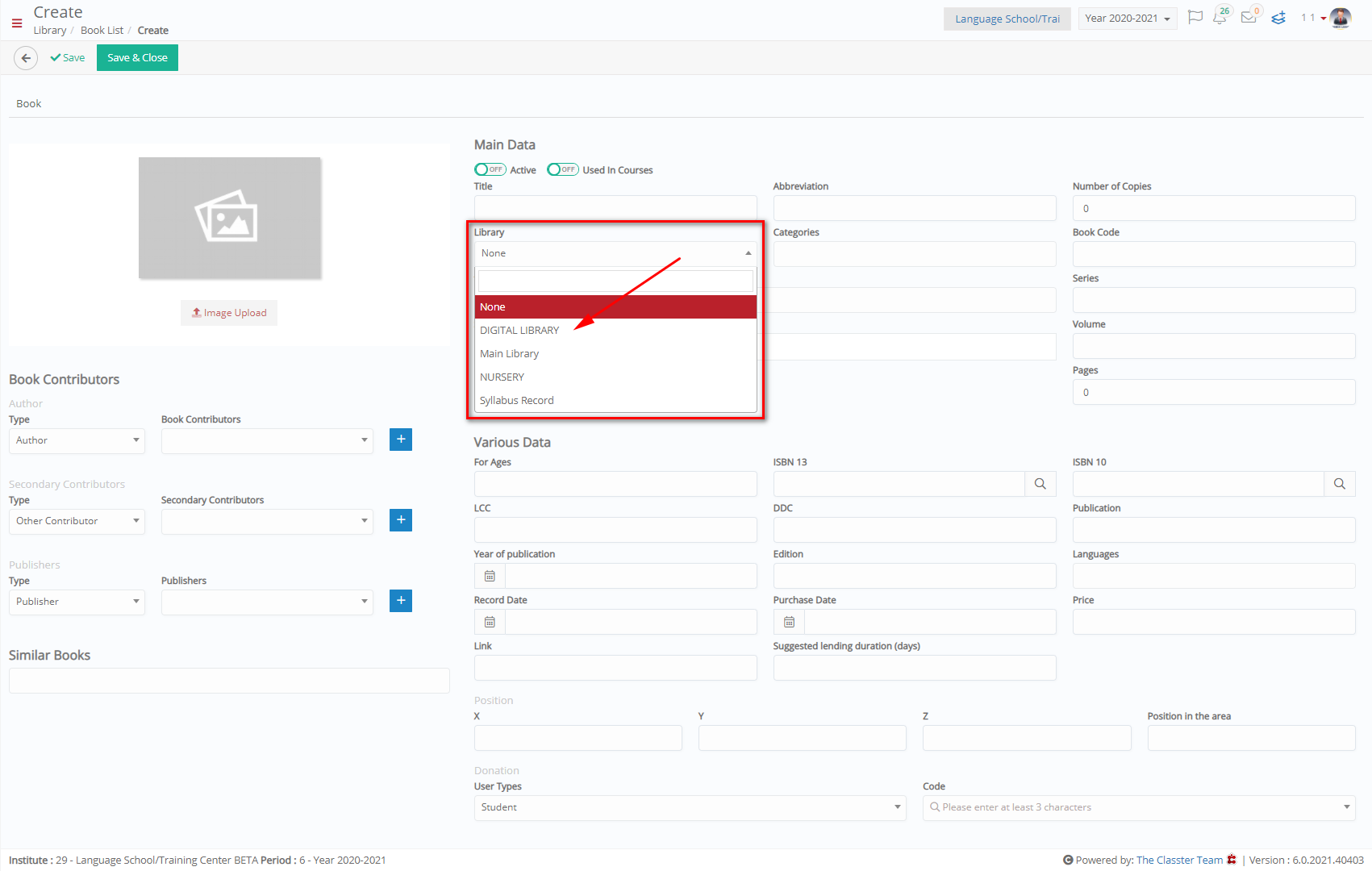Toggle the Used In Courses switch
This screenshot has width=1372, height=871.
(563, 169)
